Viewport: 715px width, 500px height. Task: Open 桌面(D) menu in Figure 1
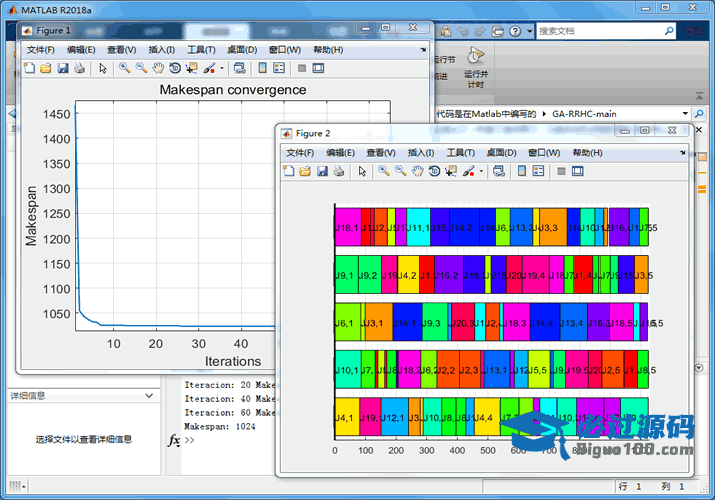click(242, 50)
